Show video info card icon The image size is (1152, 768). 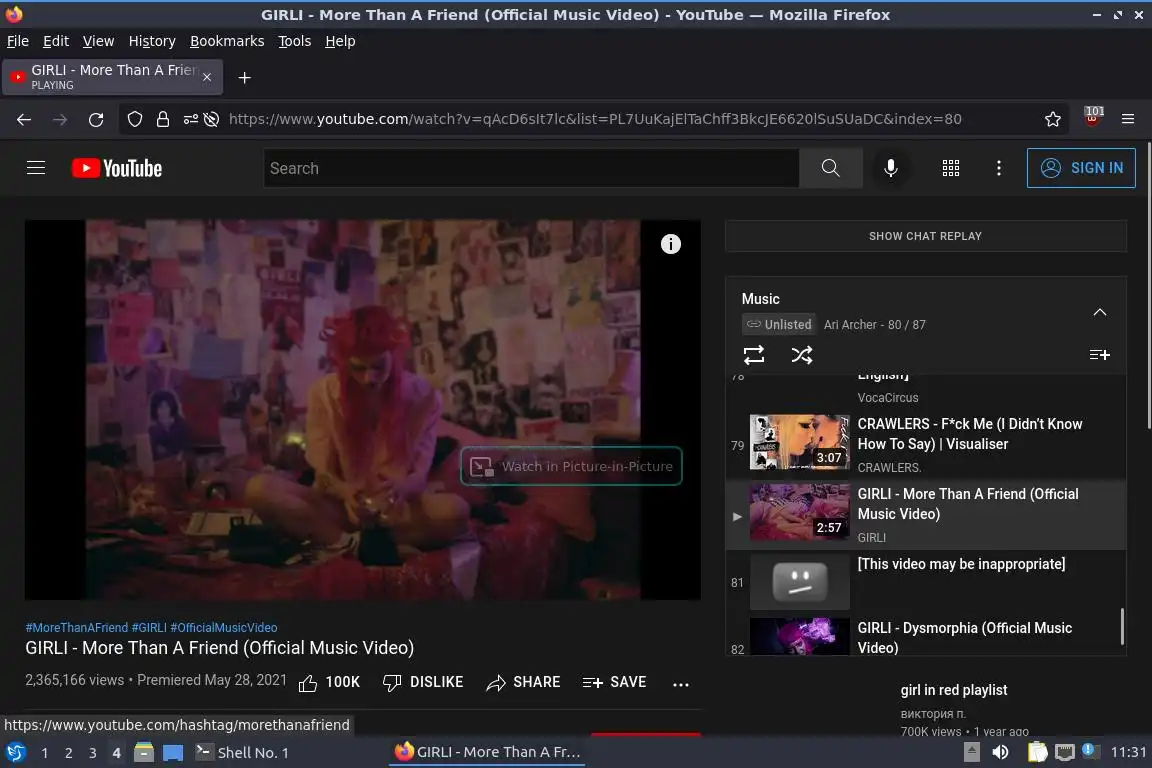[671, 244]
